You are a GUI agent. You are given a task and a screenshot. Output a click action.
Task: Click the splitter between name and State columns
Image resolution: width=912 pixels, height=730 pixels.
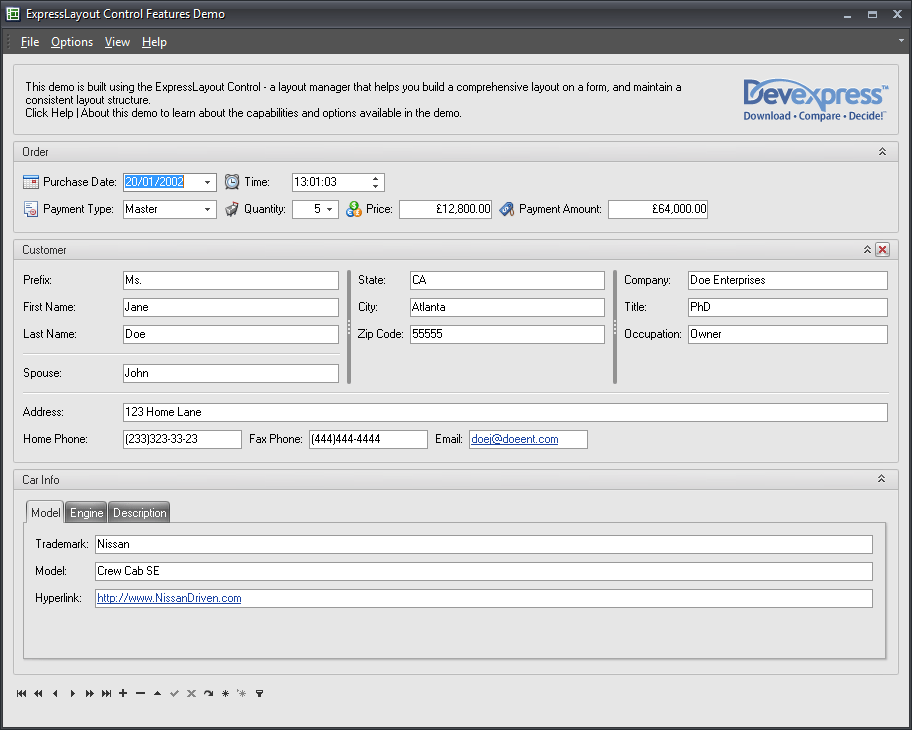(x=349, y=327)
